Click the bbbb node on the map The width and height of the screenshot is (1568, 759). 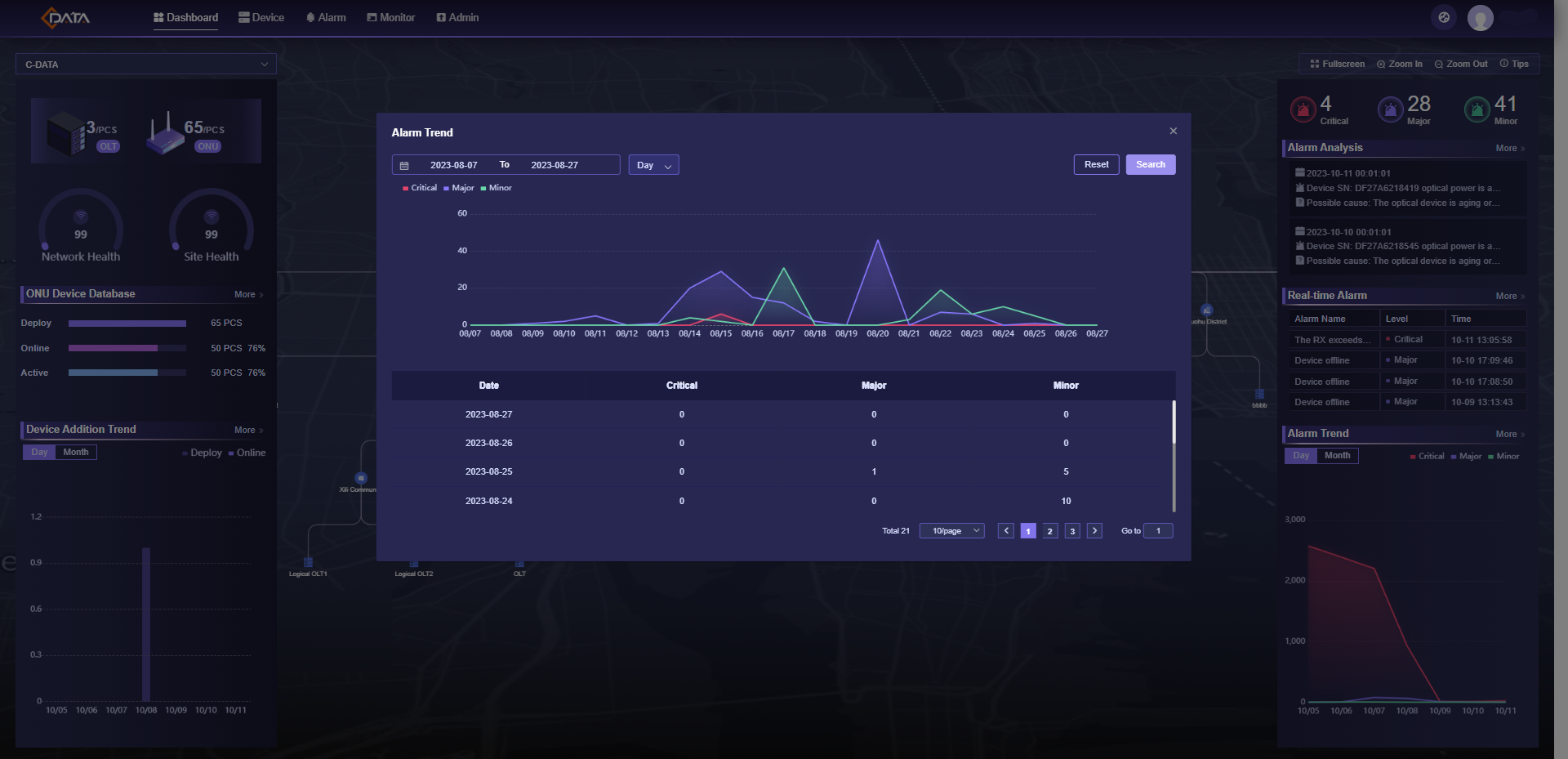(x=1259, y=395)
